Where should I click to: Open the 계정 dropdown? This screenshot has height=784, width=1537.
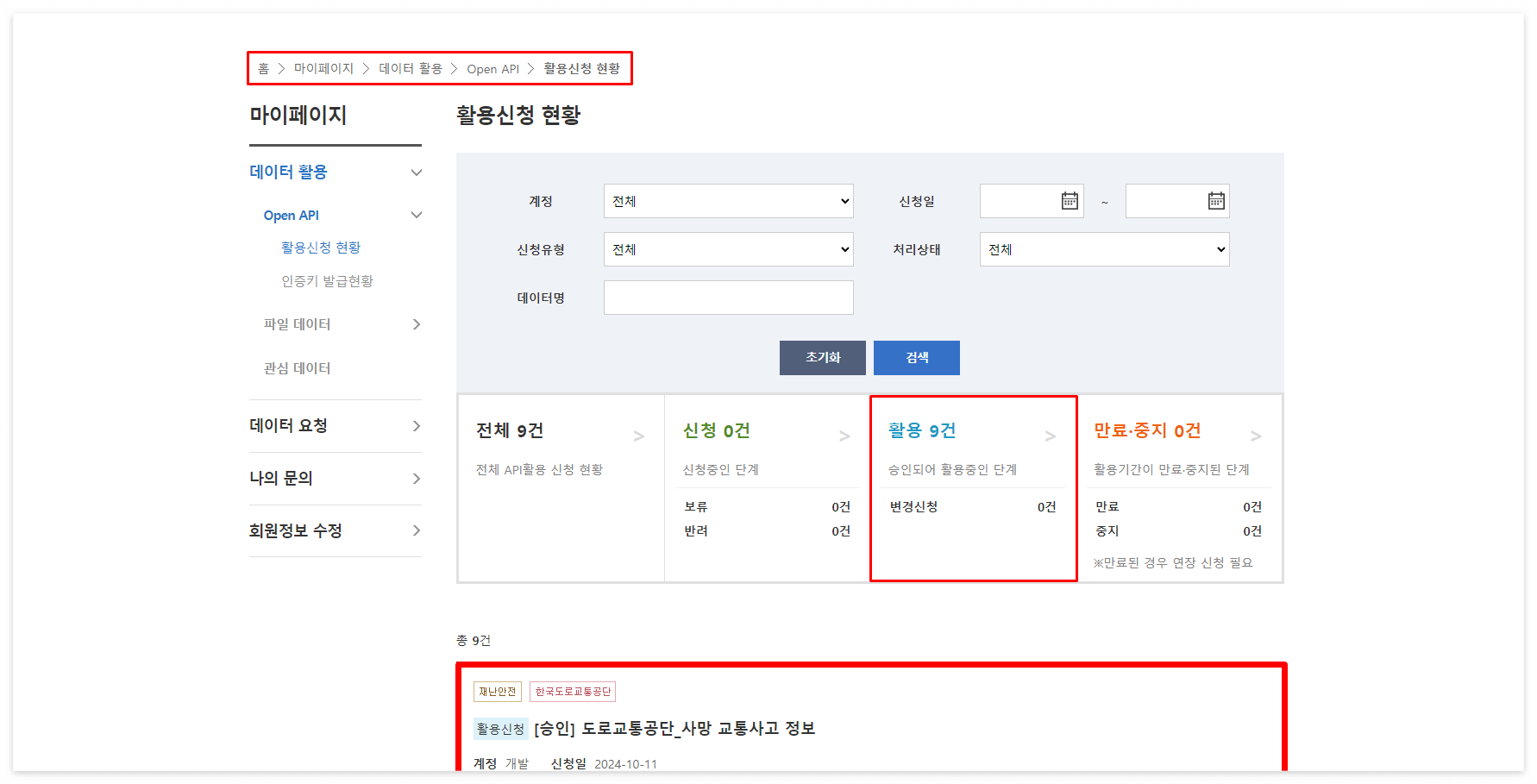coord(729,201)
